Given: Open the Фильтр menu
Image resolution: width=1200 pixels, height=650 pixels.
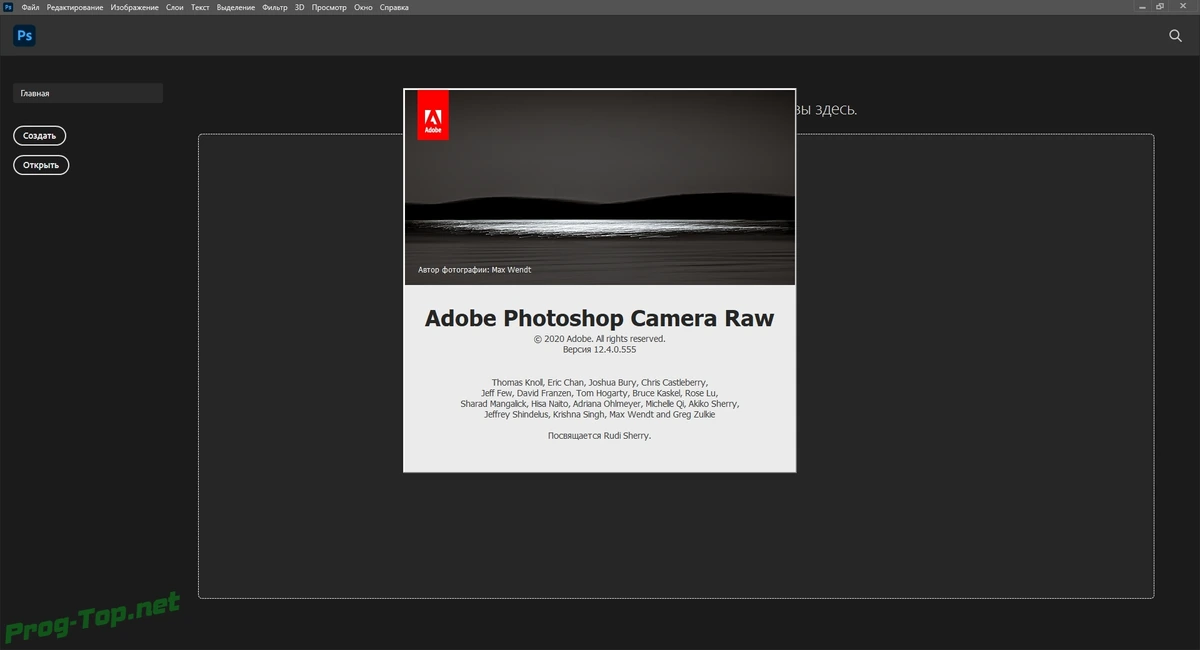Looking at the screenshot, I should [x=274, y=7].
